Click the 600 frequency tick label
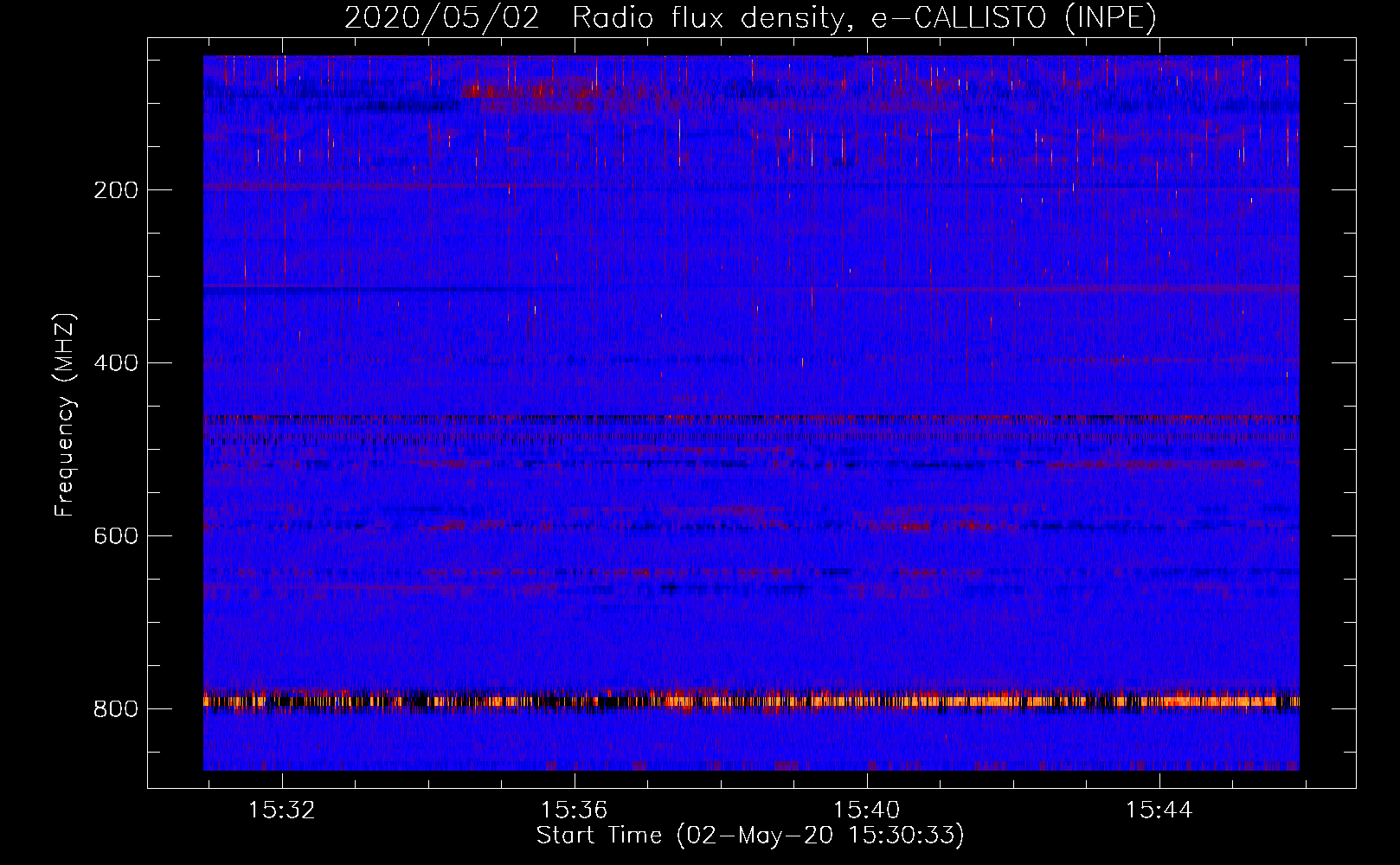 116,536
